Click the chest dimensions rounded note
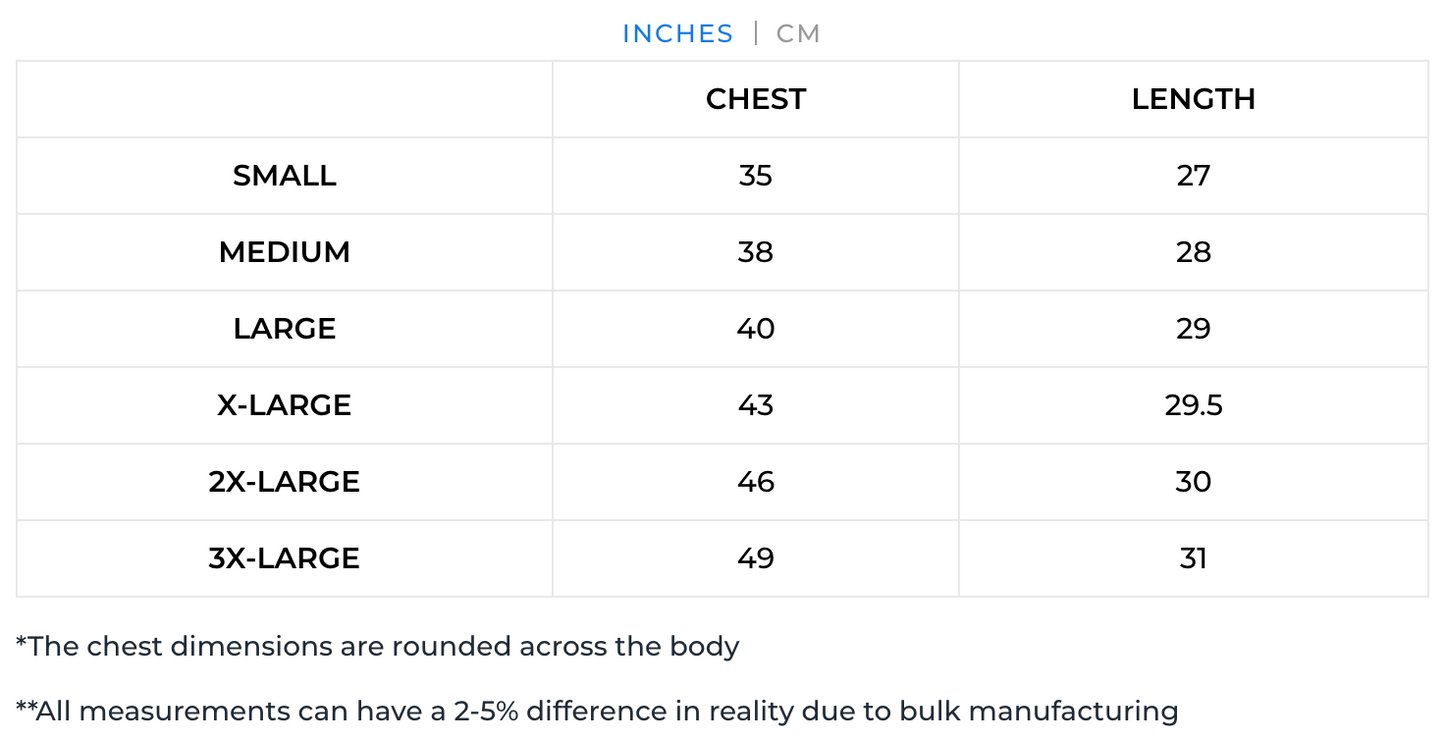1445x740 pixels. 378,646
